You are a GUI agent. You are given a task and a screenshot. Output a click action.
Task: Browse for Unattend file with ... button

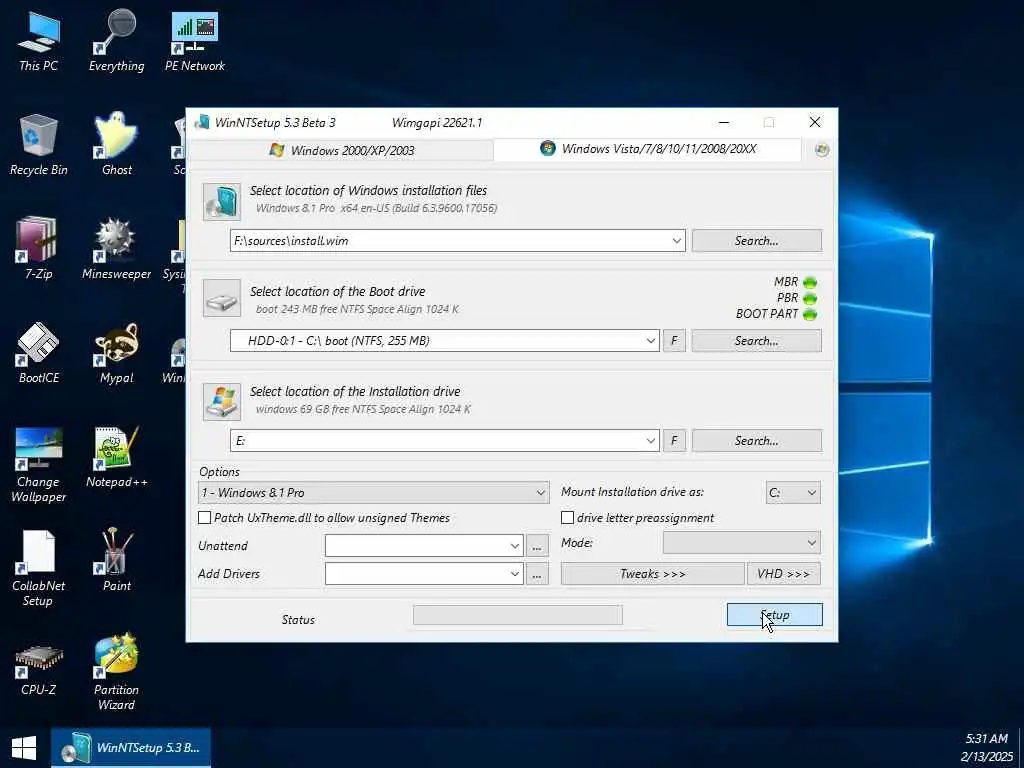(x=537, y=546)
